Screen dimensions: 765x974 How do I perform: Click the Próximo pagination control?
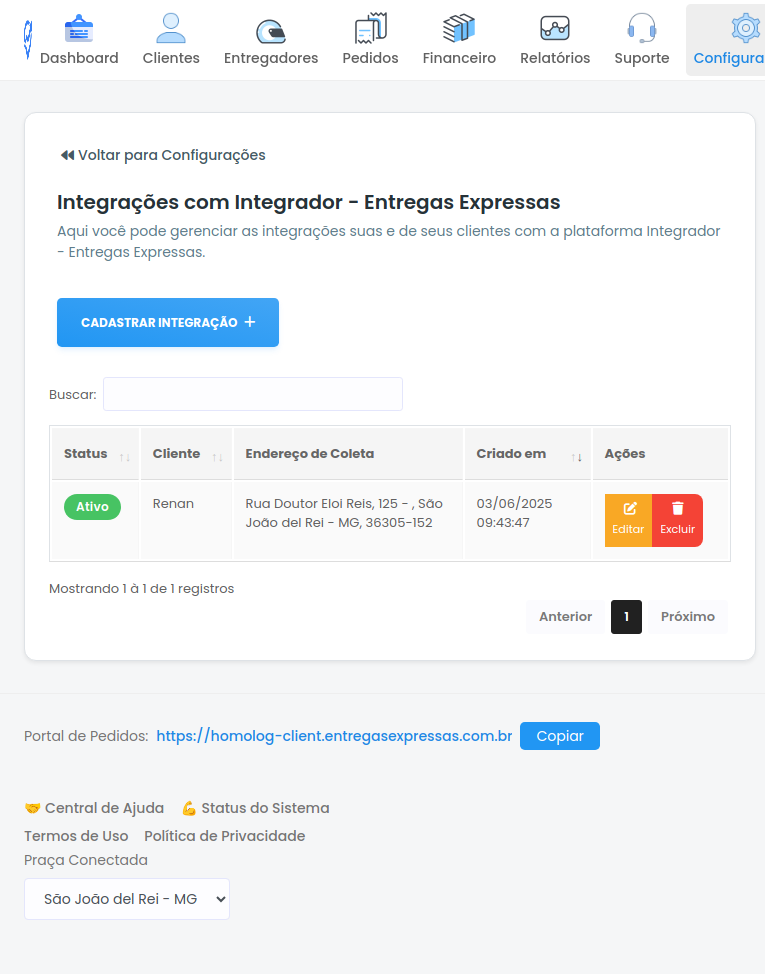[x=687, y=616]
